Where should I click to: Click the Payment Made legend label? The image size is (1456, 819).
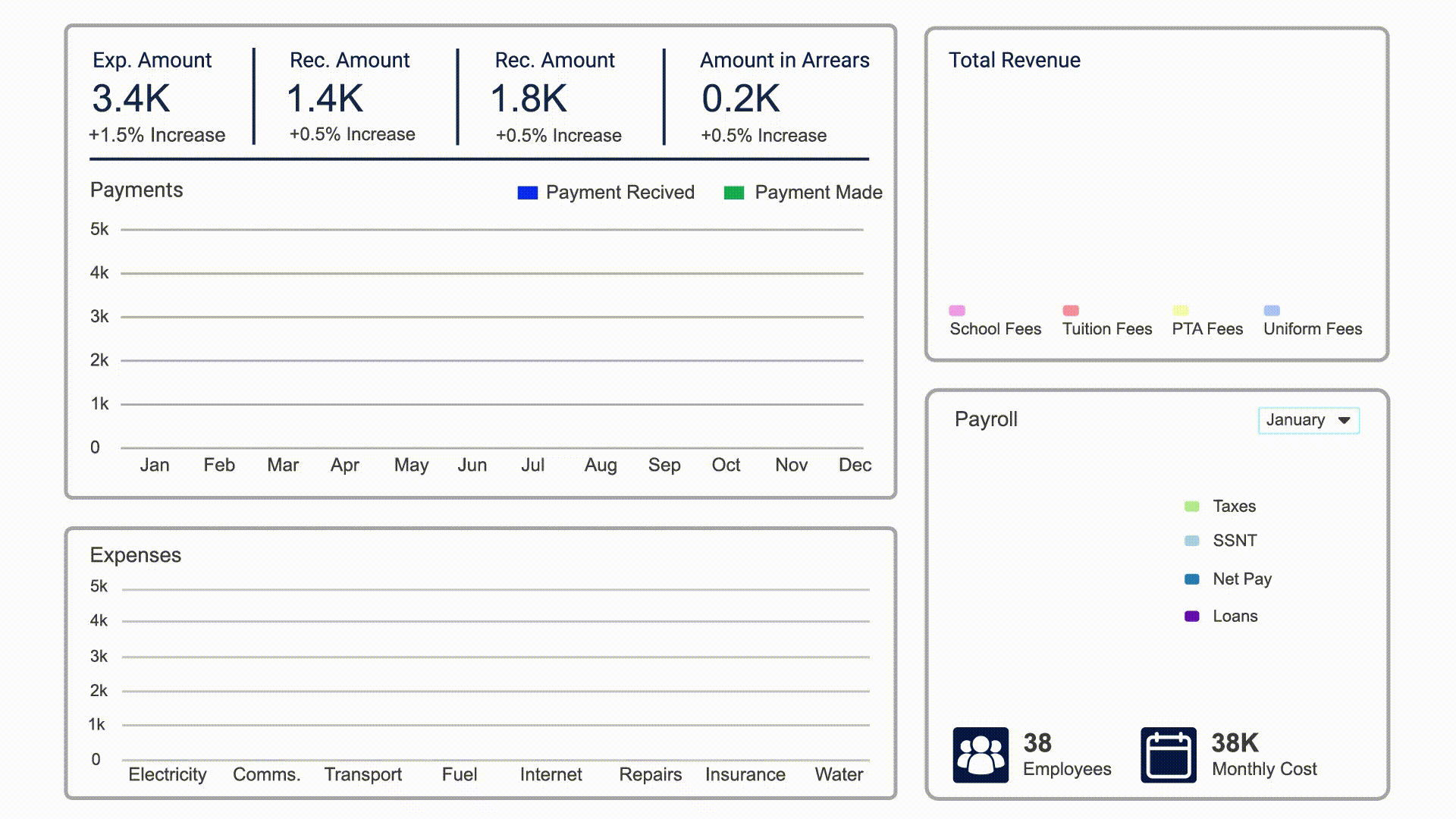[x=819, y=193]
